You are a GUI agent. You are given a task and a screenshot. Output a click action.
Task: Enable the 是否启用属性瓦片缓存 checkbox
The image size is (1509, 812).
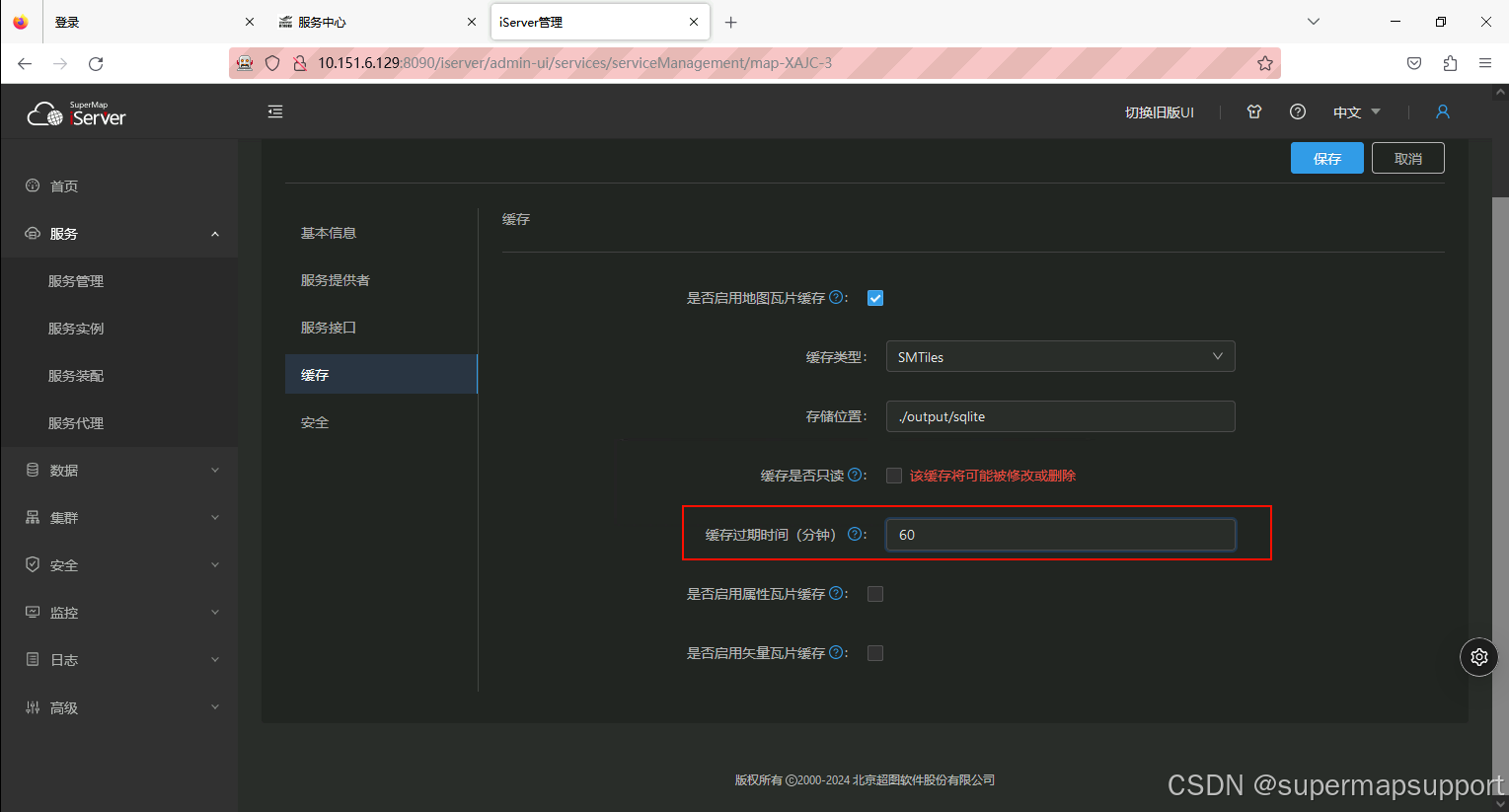click(875, 594)
